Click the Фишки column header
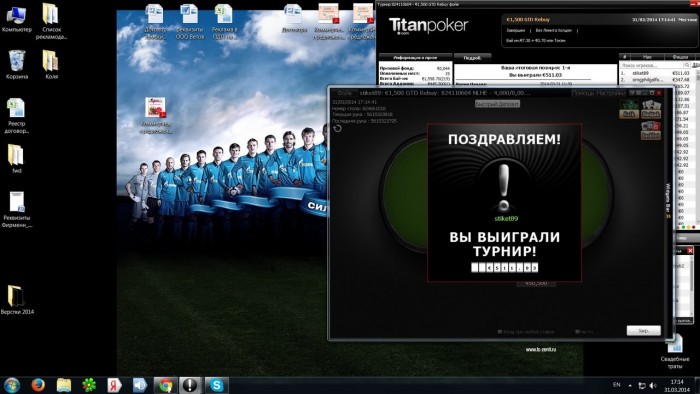The width and height of the screenshot is (700, 394). (679, 57)
